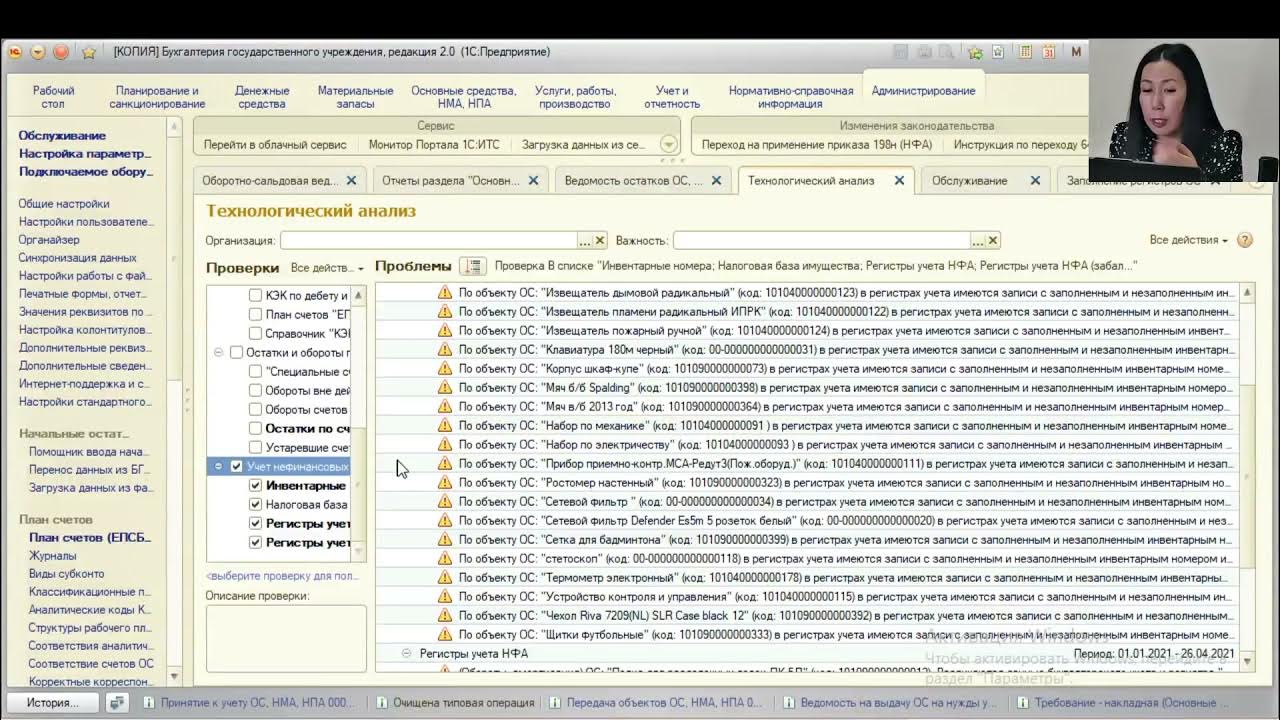The image size is (1280, 720).
Task: Click the problems list scroll-up arrow
Action: (x=1246, y=293)
